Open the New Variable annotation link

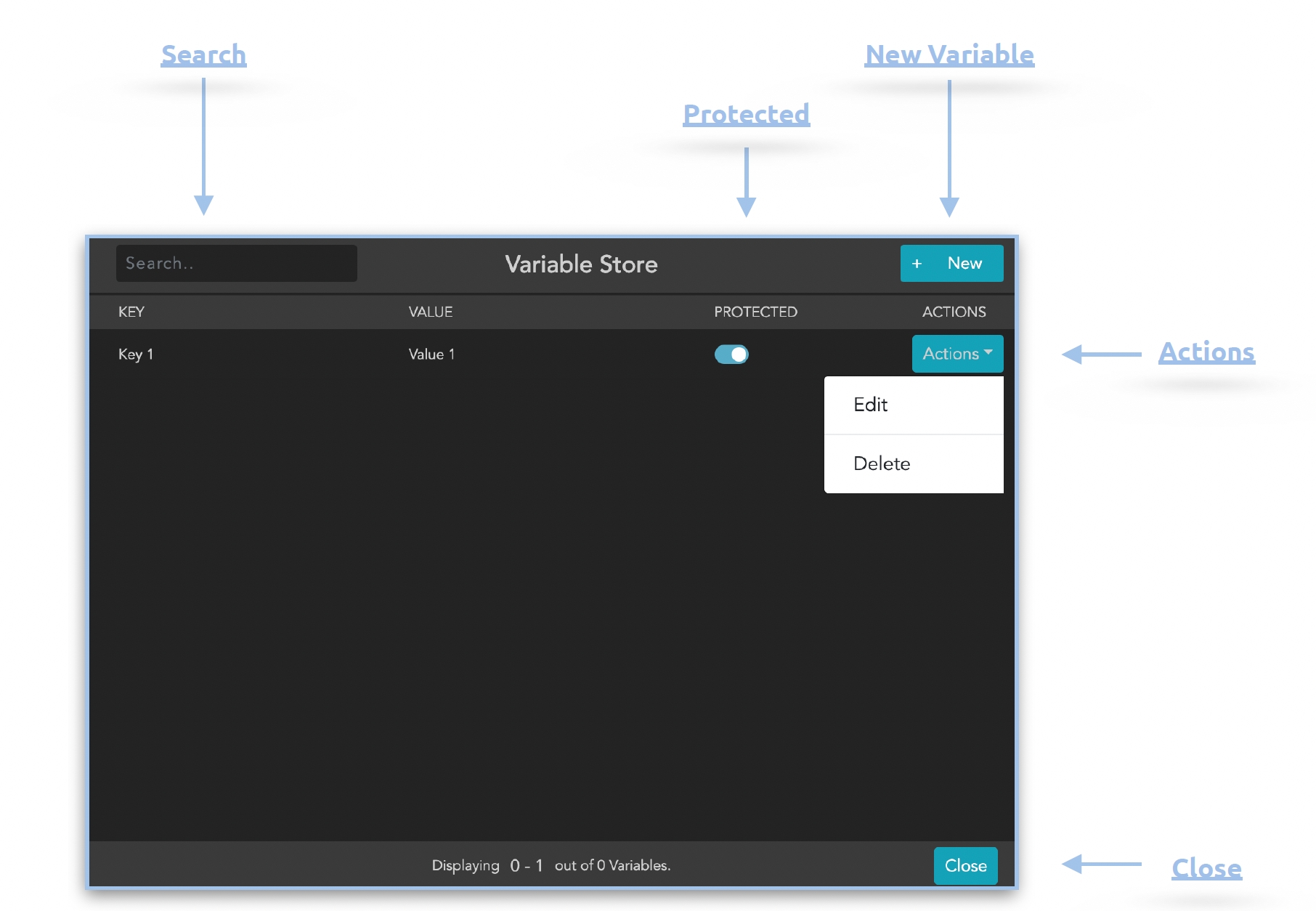[x=949, y=55]
